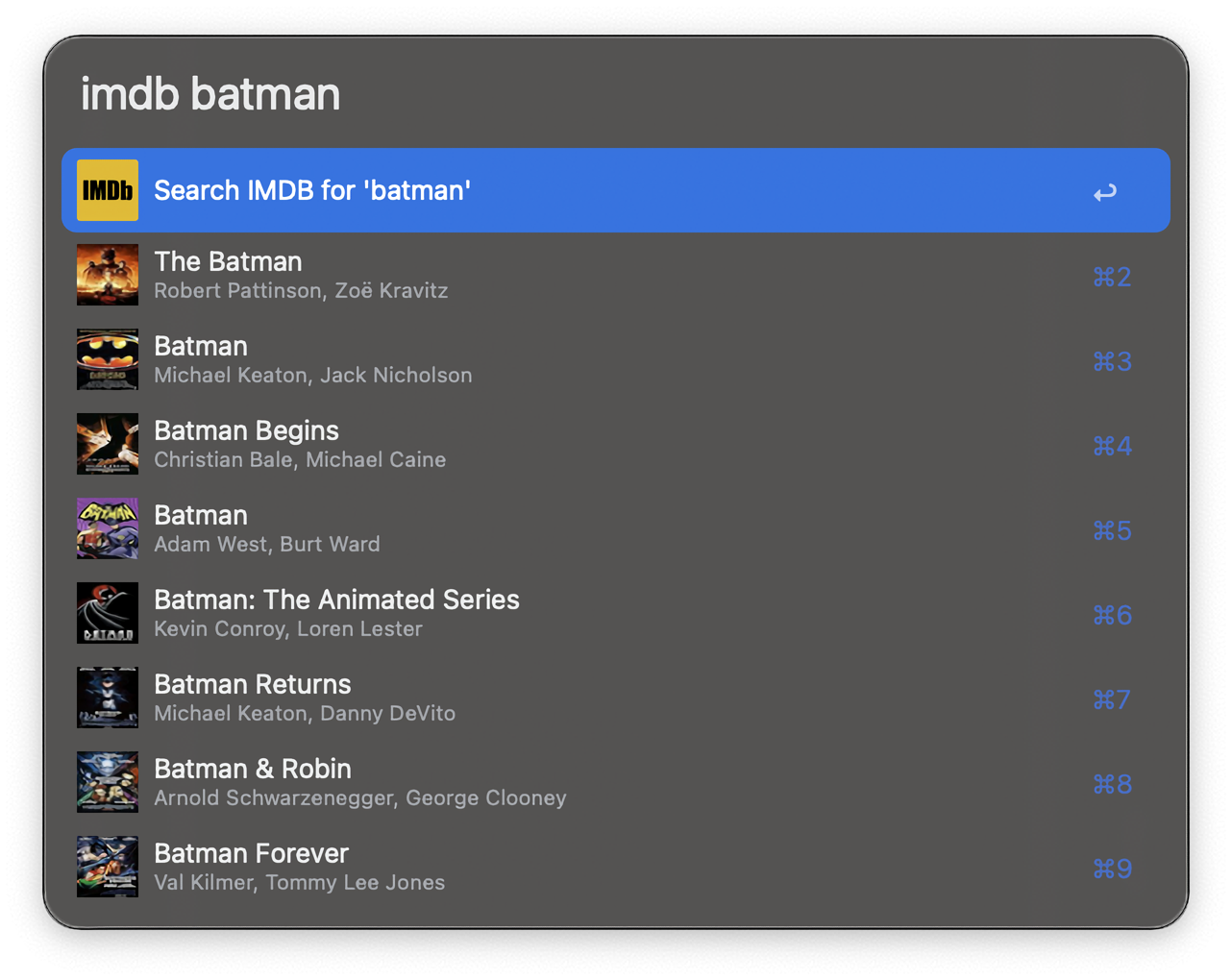The image size is (1232, 980).
Task: Click the 'imdb batman' search input field
Action: (615, 94)
